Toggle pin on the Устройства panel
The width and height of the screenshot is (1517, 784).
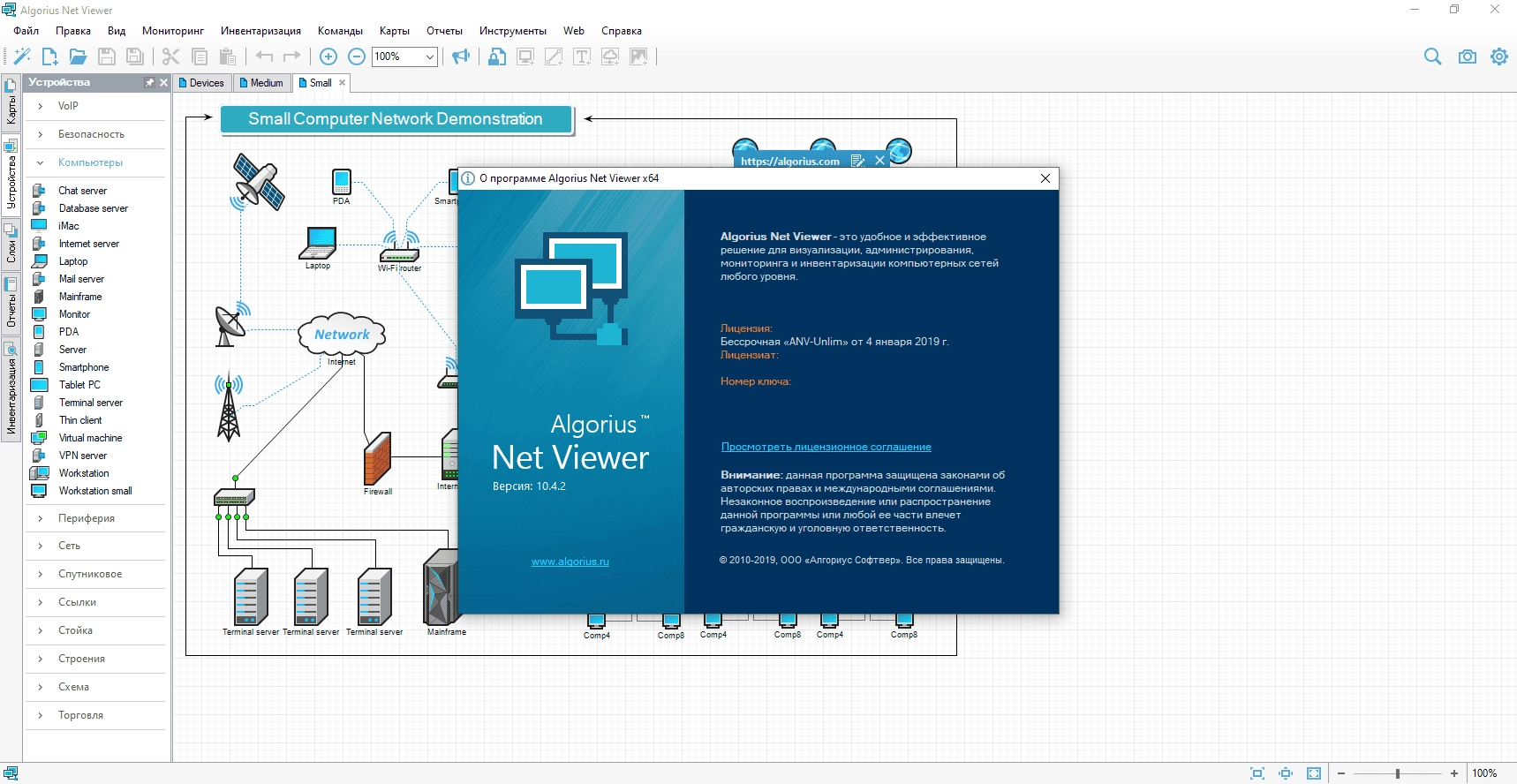(x=149, y=82)
